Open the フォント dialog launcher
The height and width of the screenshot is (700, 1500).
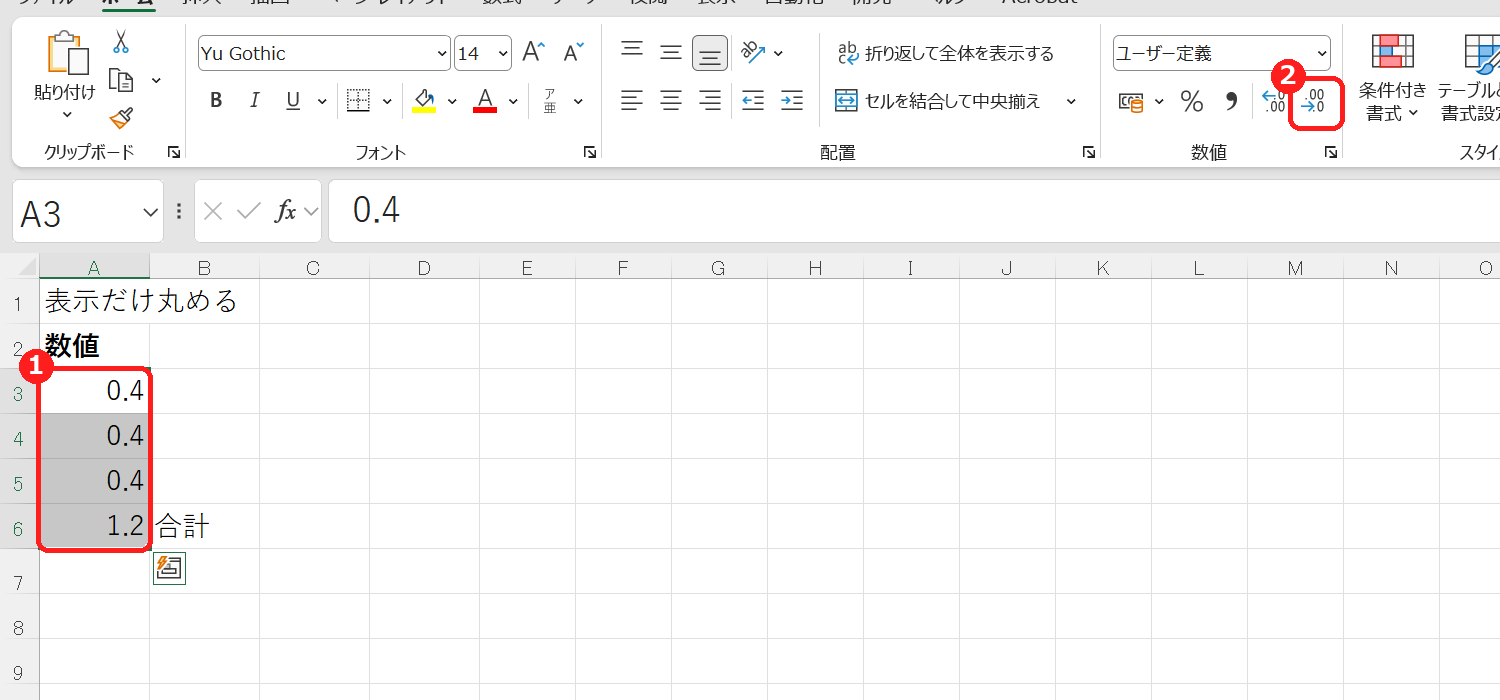coord(590,152)
